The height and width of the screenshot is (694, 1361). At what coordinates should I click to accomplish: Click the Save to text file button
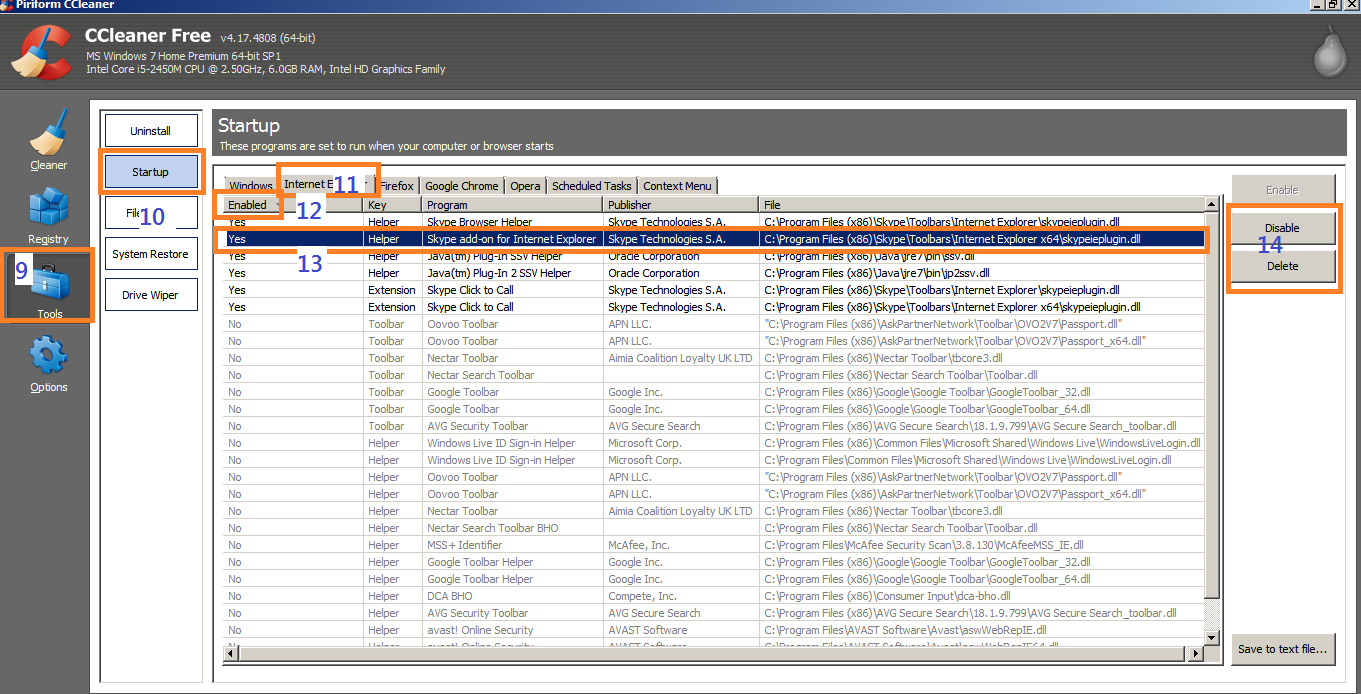1282,649
